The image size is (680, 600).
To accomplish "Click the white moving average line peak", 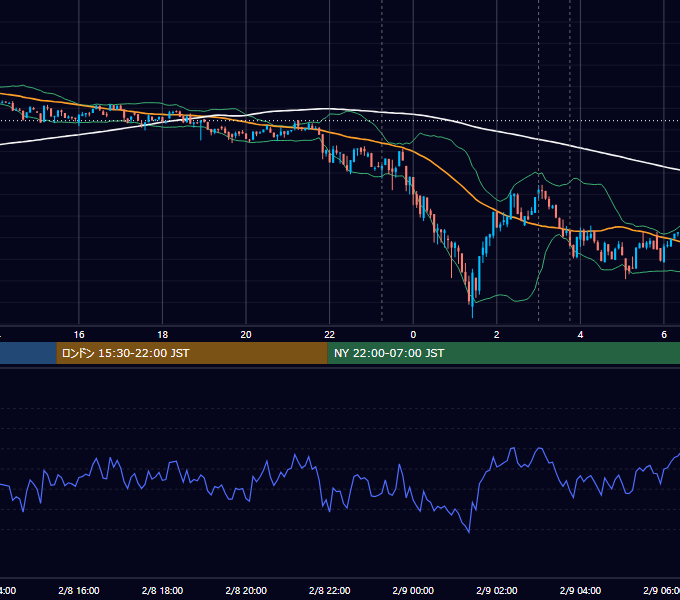I will tap(328, 108).
